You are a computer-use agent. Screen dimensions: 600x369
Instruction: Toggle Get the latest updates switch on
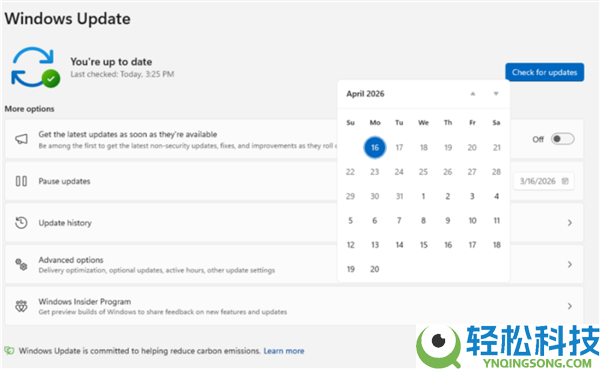(562, 139)
